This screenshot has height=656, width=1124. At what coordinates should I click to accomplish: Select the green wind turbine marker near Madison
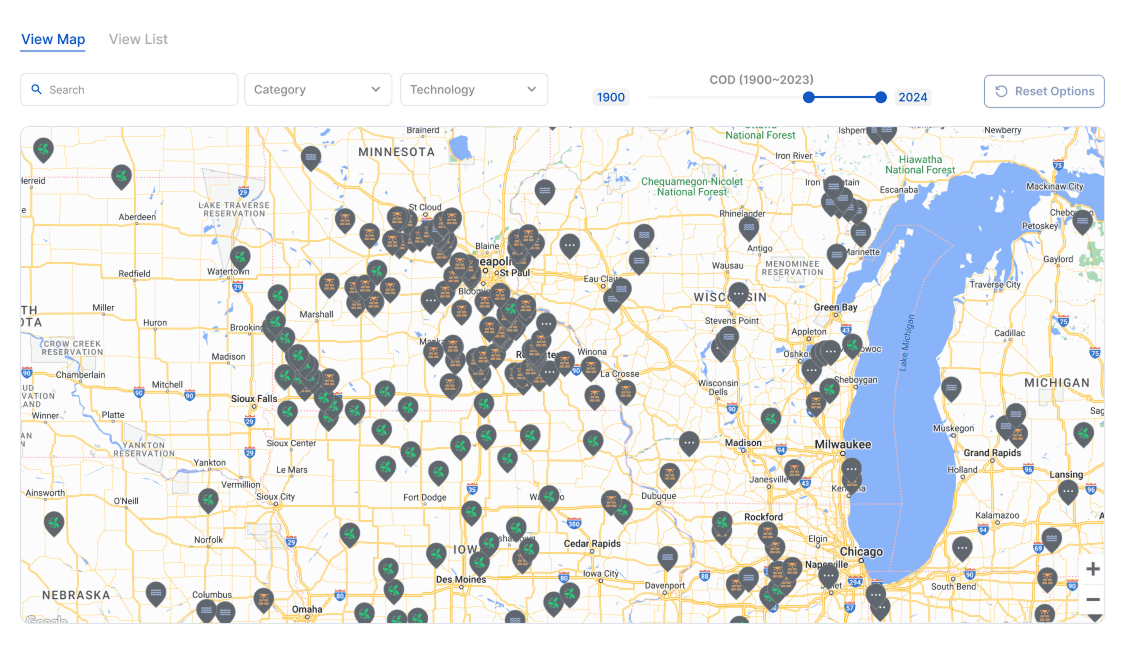tap(769, 418)
